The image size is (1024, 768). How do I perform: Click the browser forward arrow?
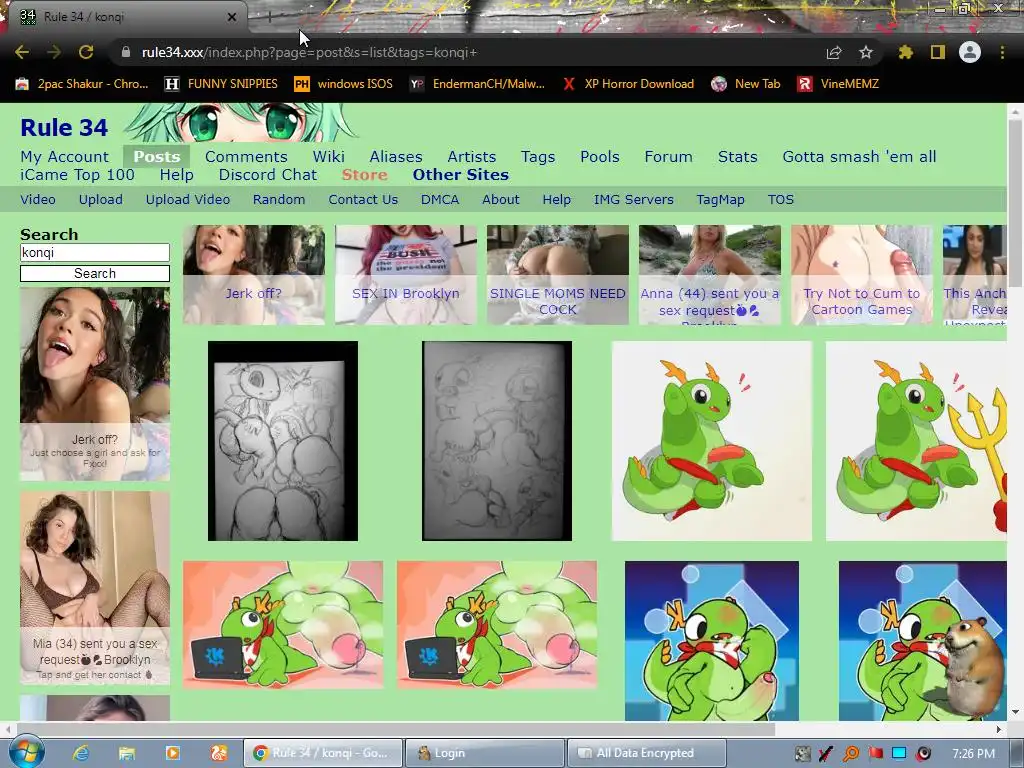pyautogui.click(x=54, y=52)
